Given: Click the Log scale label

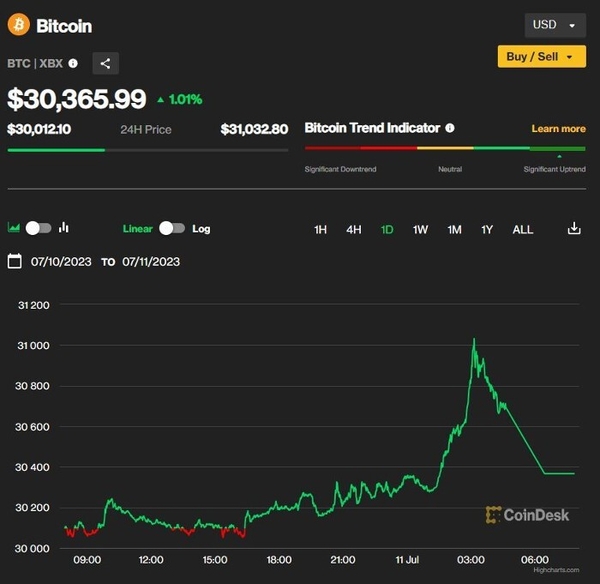Looking at the screenshot, I should click(x=201, y=229).
